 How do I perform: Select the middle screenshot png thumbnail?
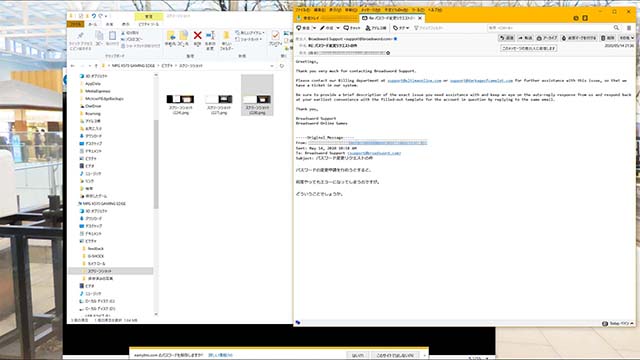tap(219, 104)
